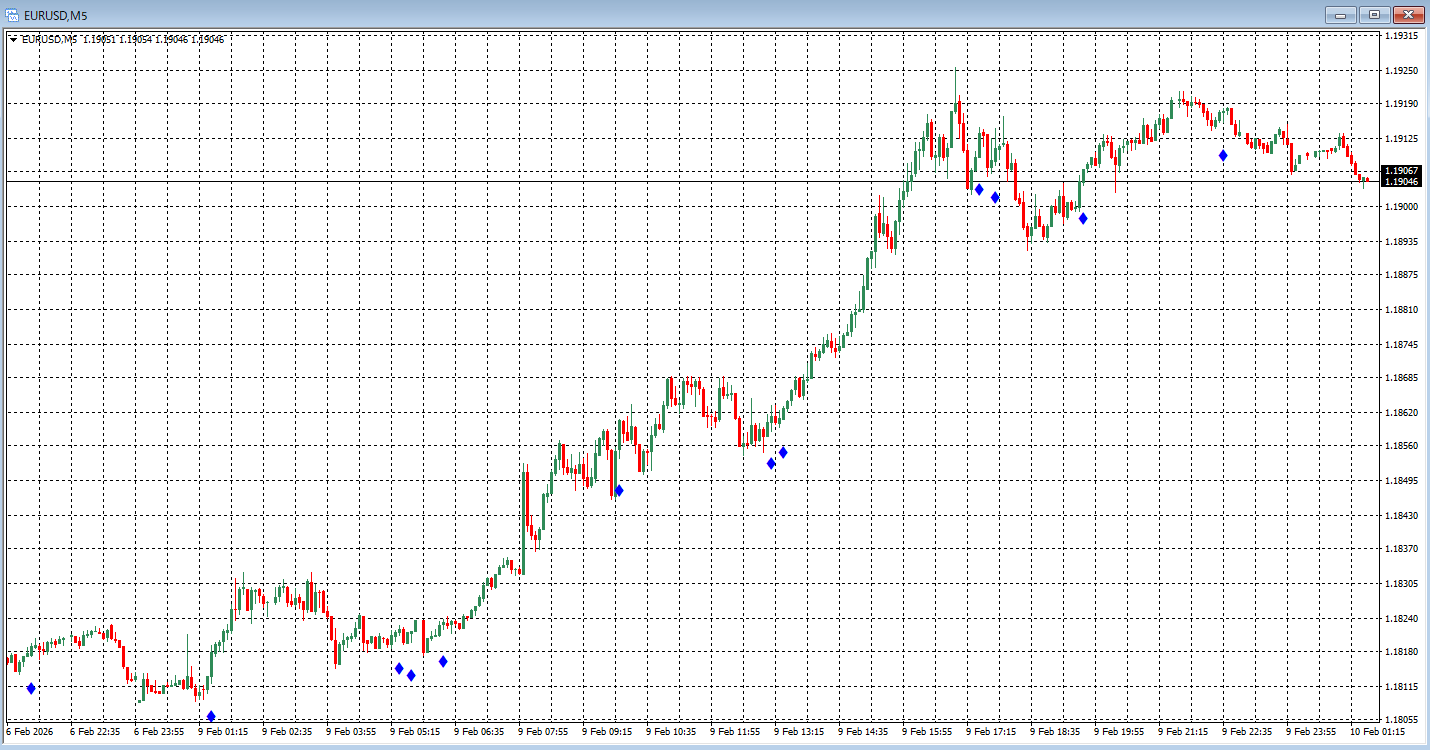Image resolution: width=1430 pixels, height=750 pixels.
Task: Select the rightmost blue diamond marker
Action: (1223, 155)
